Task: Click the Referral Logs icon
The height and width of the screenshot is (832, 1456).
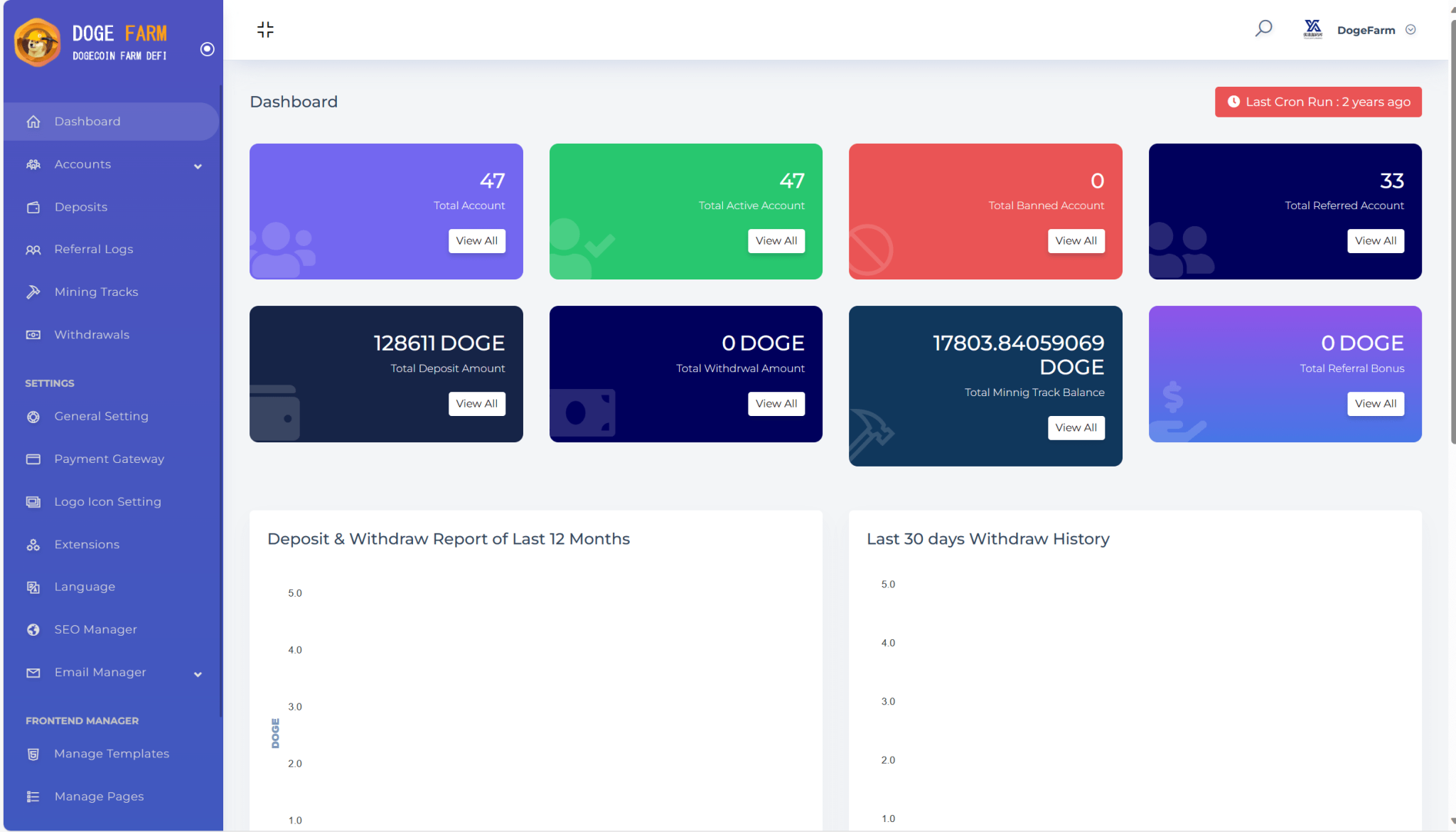Action: [33, 249]
